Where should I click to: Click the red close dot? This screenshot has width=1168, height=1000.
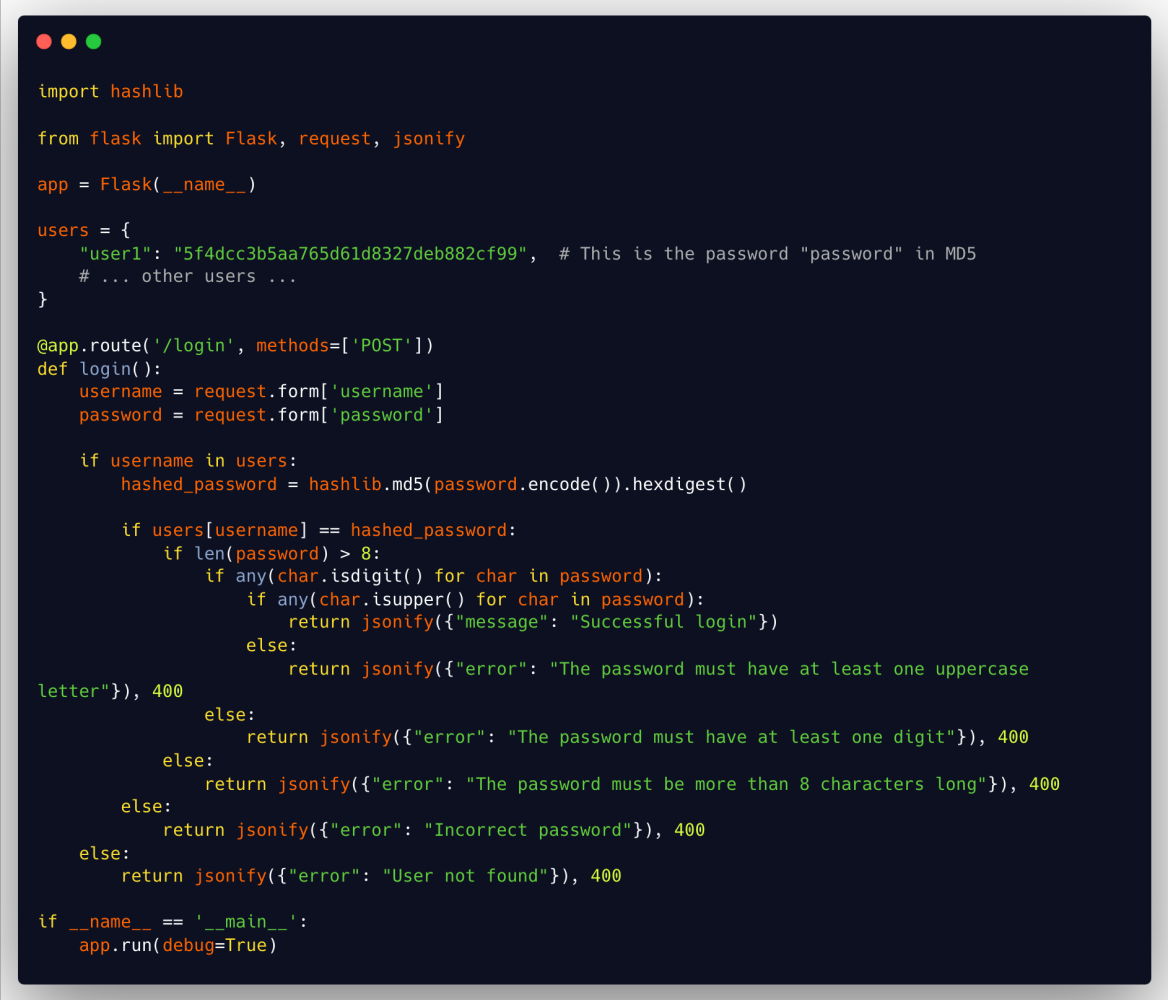pyautogui.click(x=44, y=42)
